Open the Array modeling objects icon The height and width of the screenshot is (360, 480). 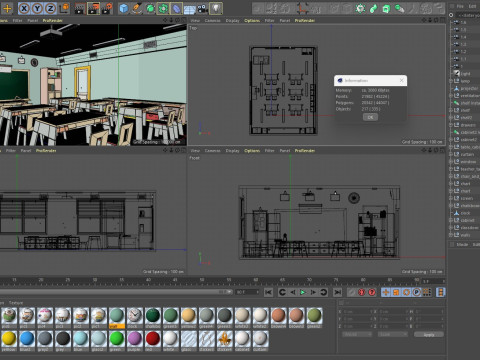(163, 8)
